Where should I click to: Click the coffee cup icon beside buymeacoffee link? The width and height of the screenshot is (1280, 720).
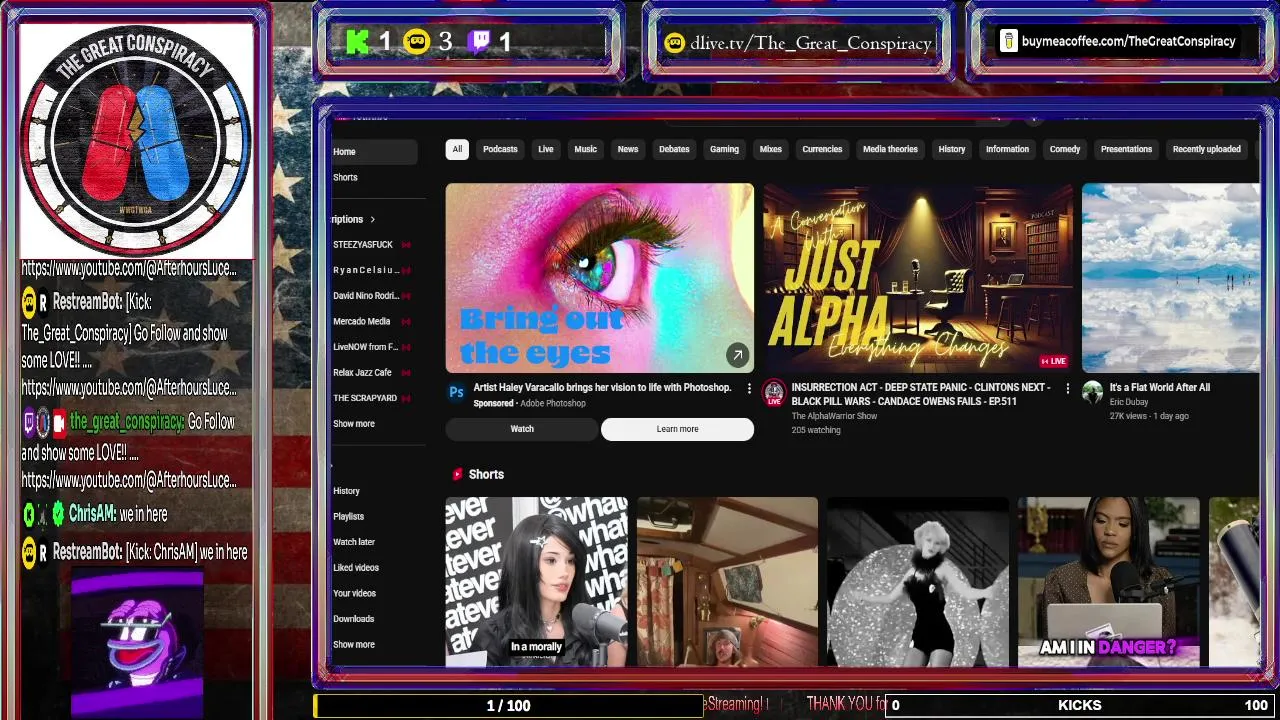click(1008, 41)
